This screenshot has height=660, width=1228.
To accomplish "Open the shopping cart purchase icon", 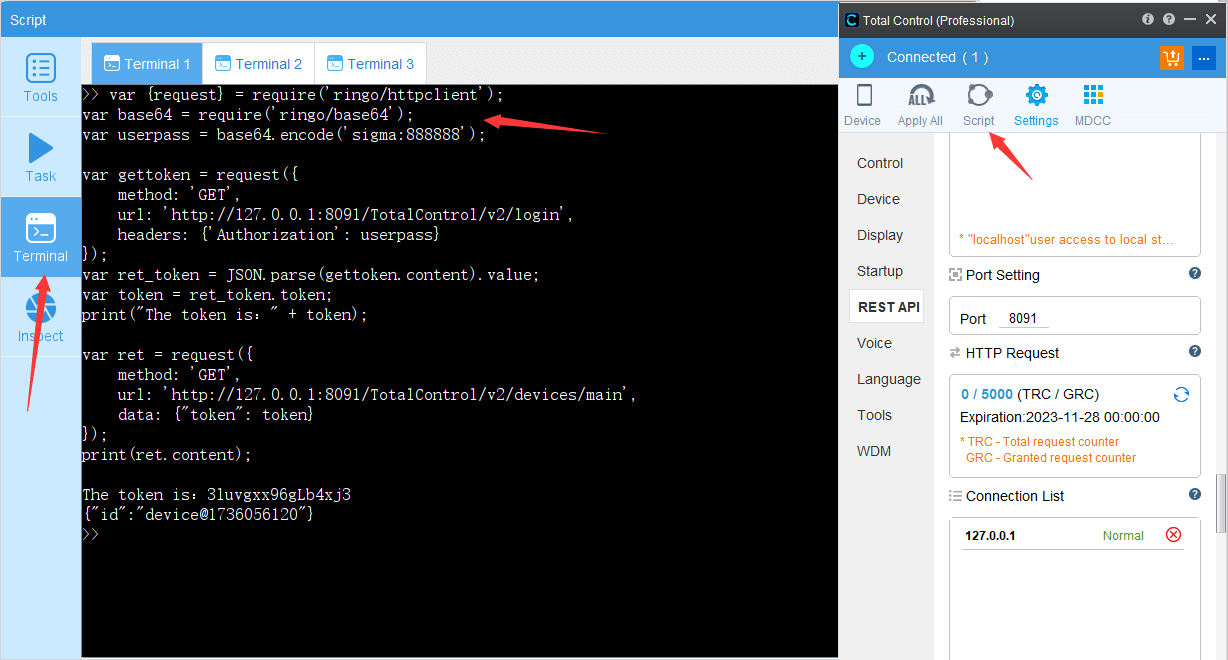I will [x=1172, y=58].
